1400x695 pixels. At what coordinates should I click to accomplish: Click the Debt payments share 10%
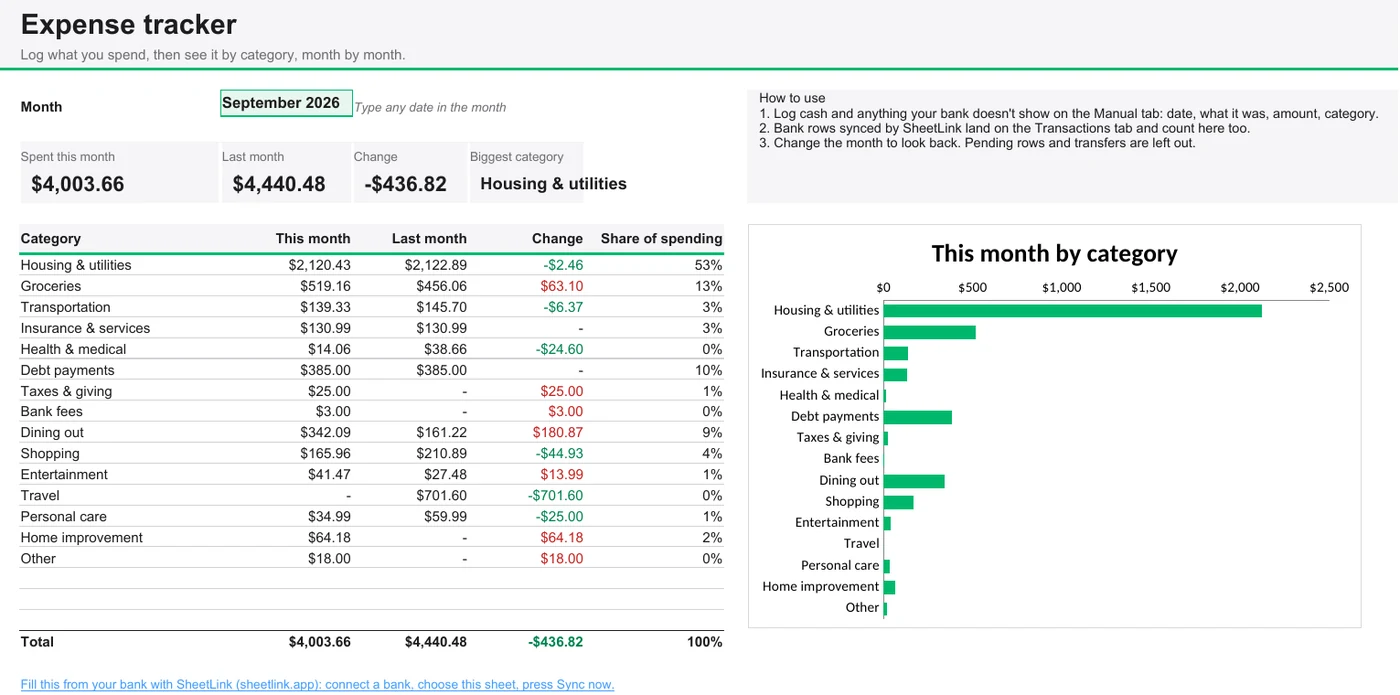click(709, 370)
